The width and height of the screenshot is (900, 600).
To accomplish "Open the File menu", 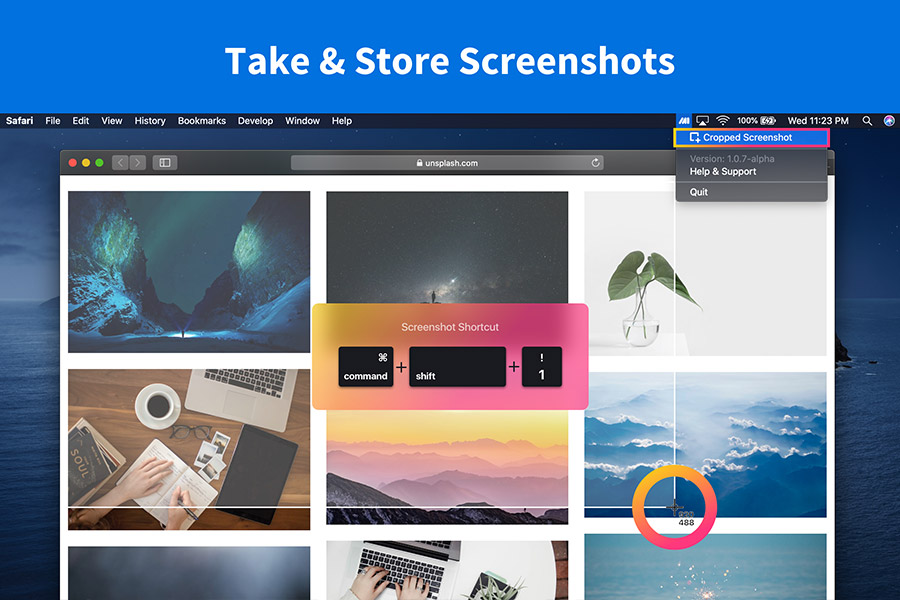I will 53,121.
